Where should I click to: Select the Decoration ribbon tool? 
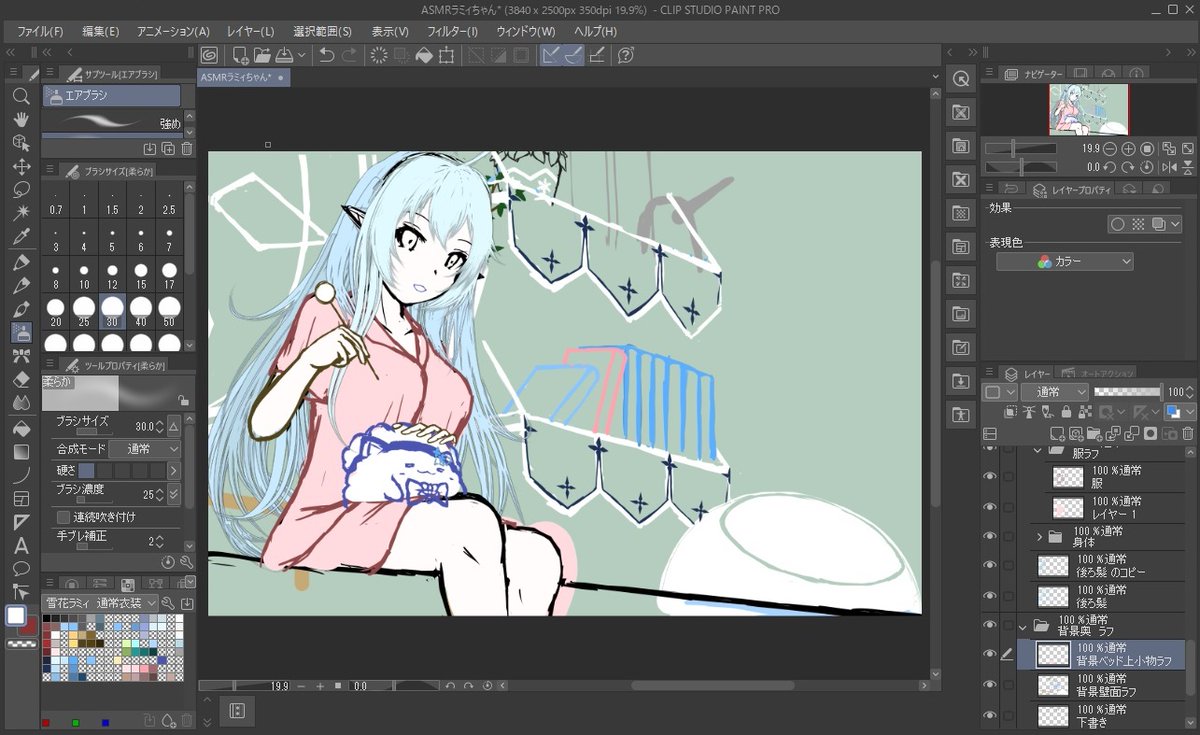point(20,356)
